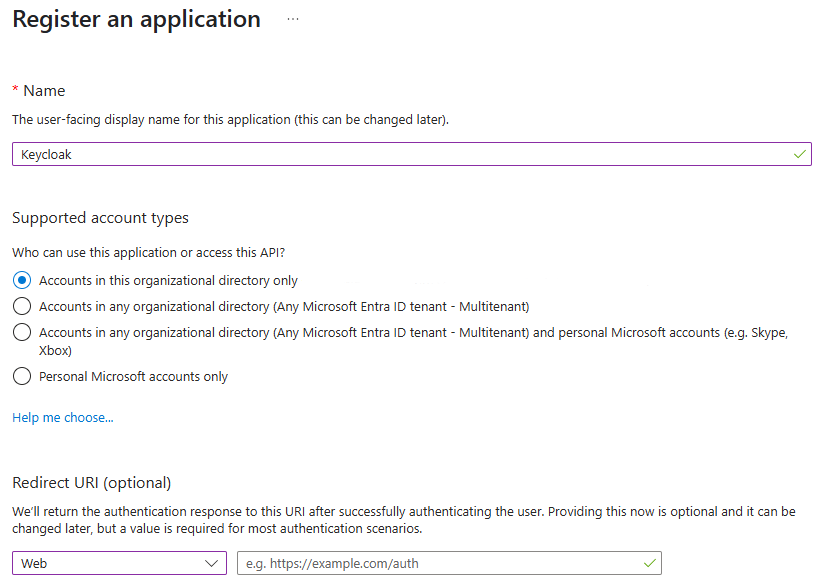
Task: Click the required 'Name' field label
Action: tap(44, 91)
